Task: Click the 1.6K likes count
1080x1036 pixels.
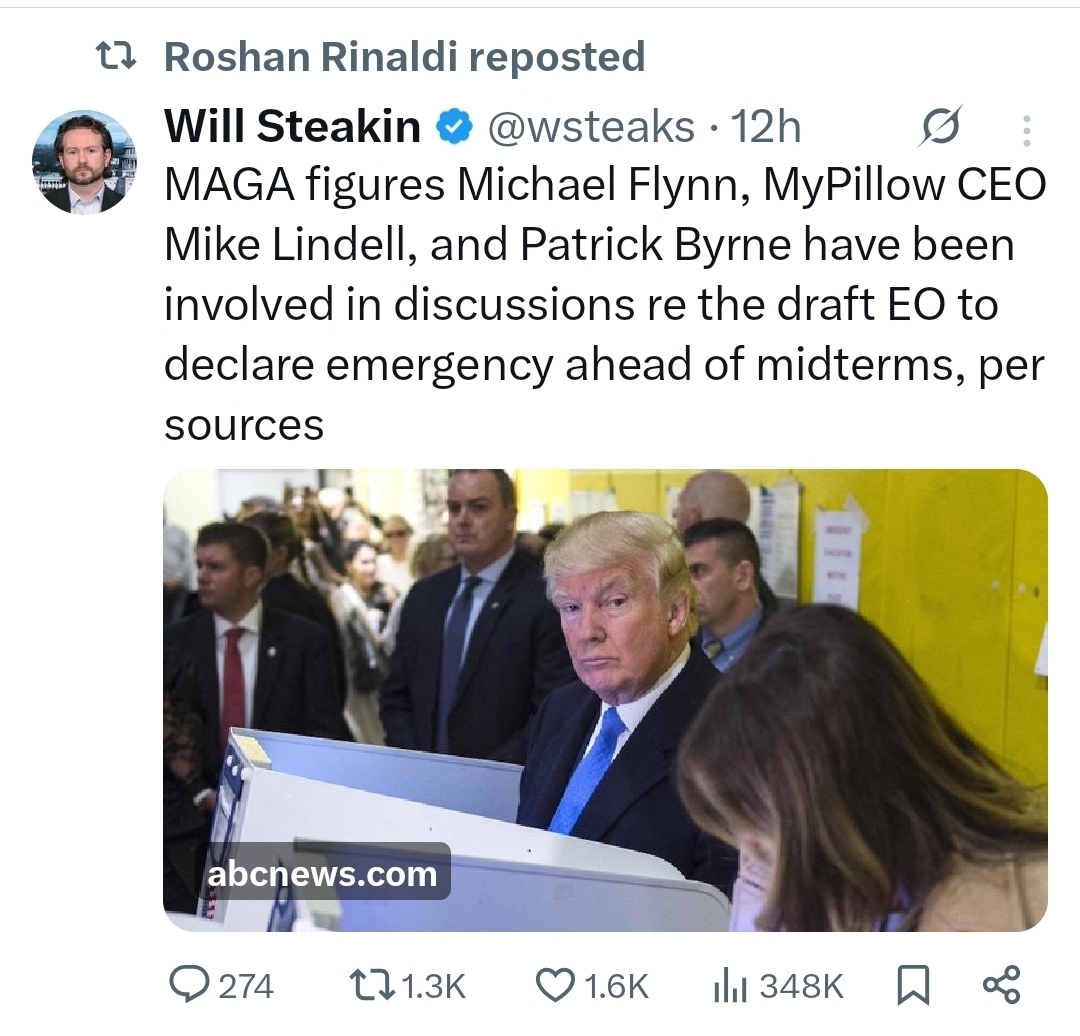Action: click(616, 987)
